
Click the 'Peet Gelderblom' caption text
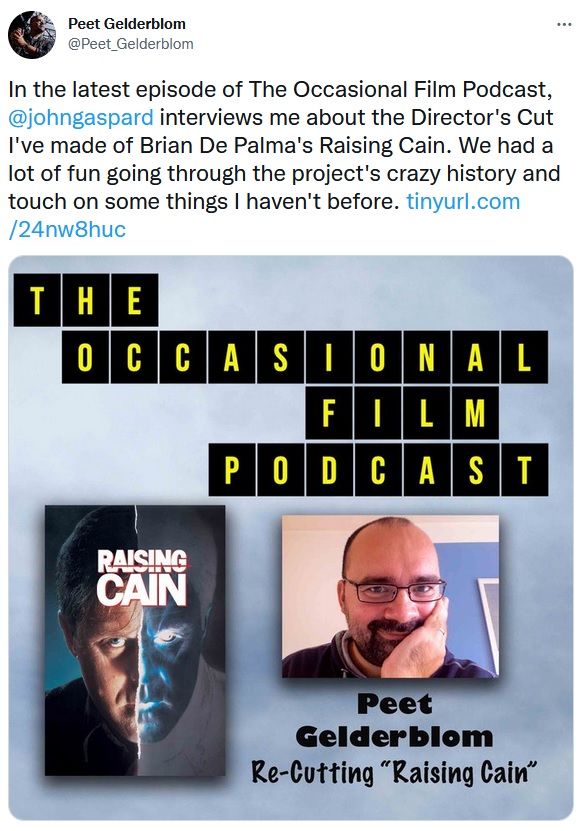(x=394, y=720)
